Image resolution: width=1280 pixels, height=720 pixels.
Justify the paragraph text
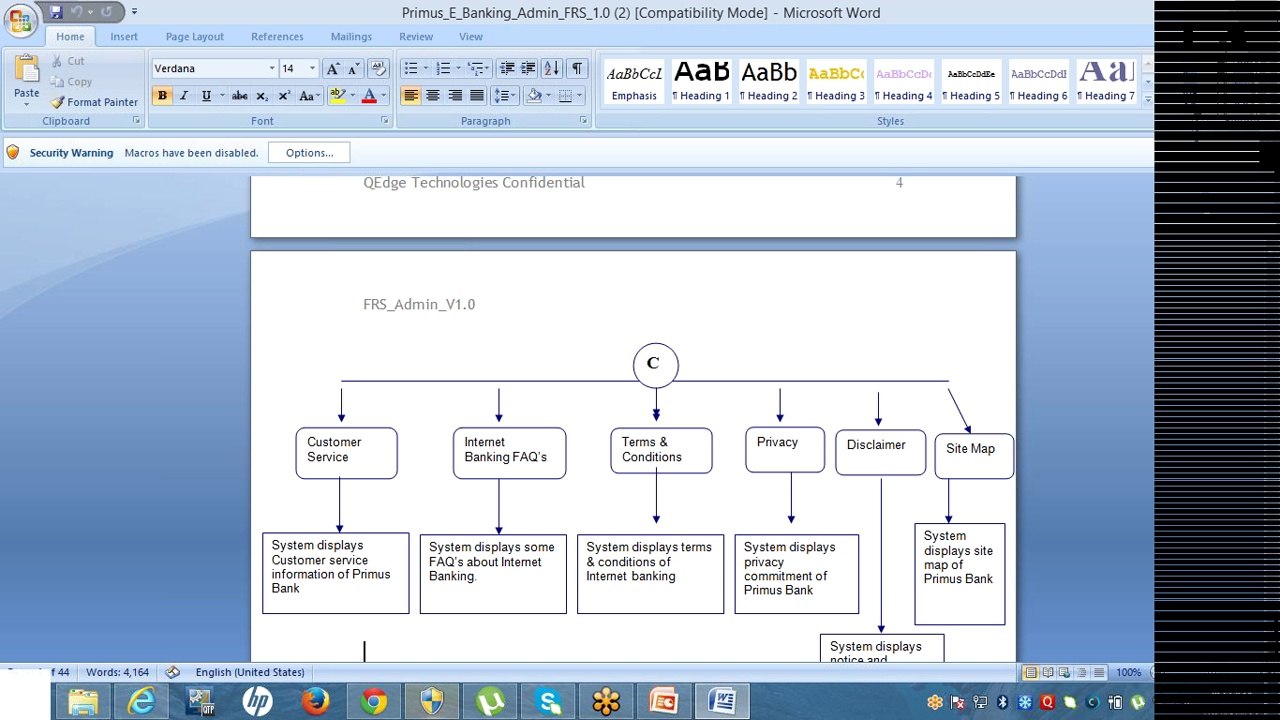pos(477,95)
